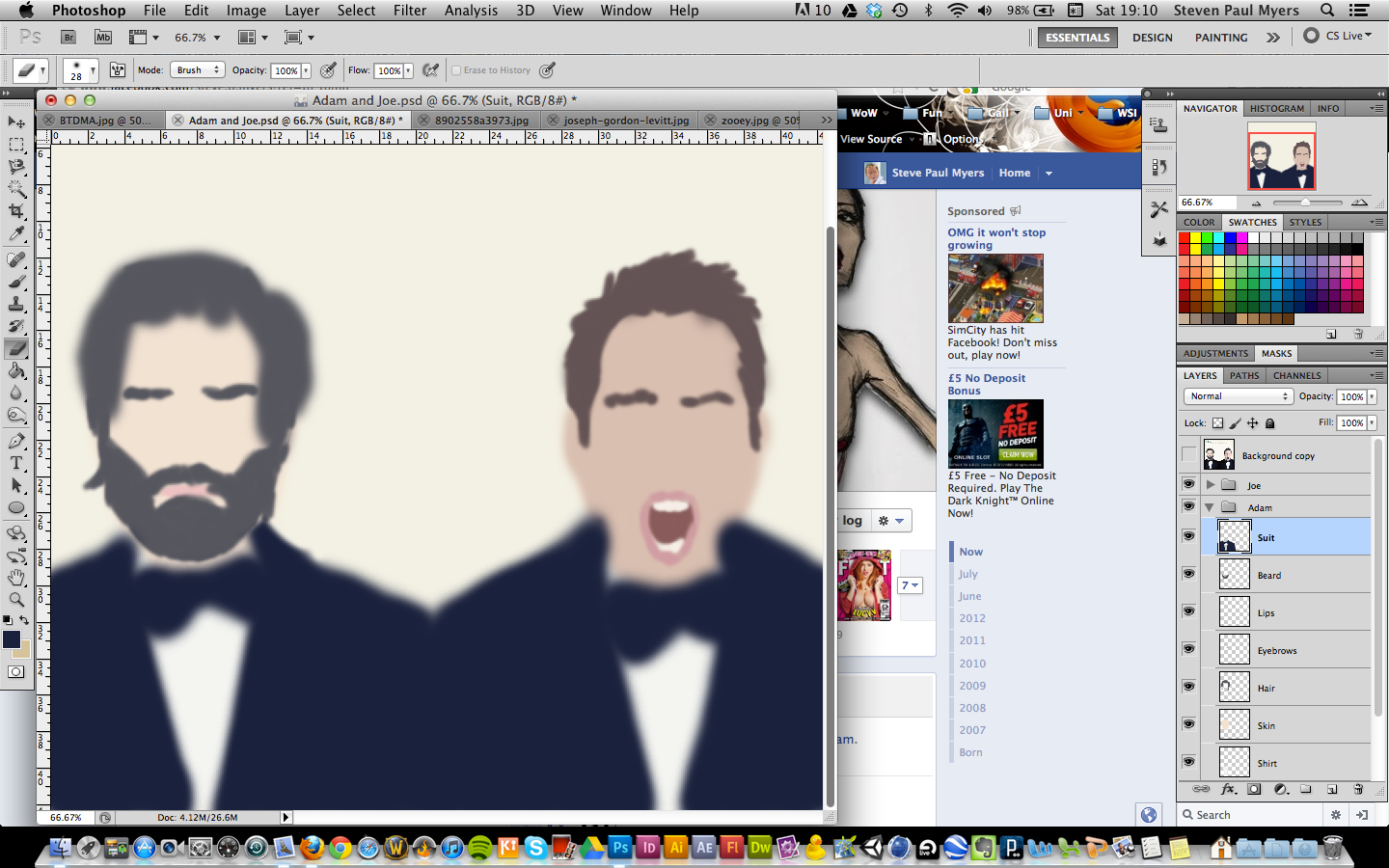The width and height of the screenshot is (1389, 868).
Task: Open the eraser Opacity slider arrow
Action: (306, 70)
